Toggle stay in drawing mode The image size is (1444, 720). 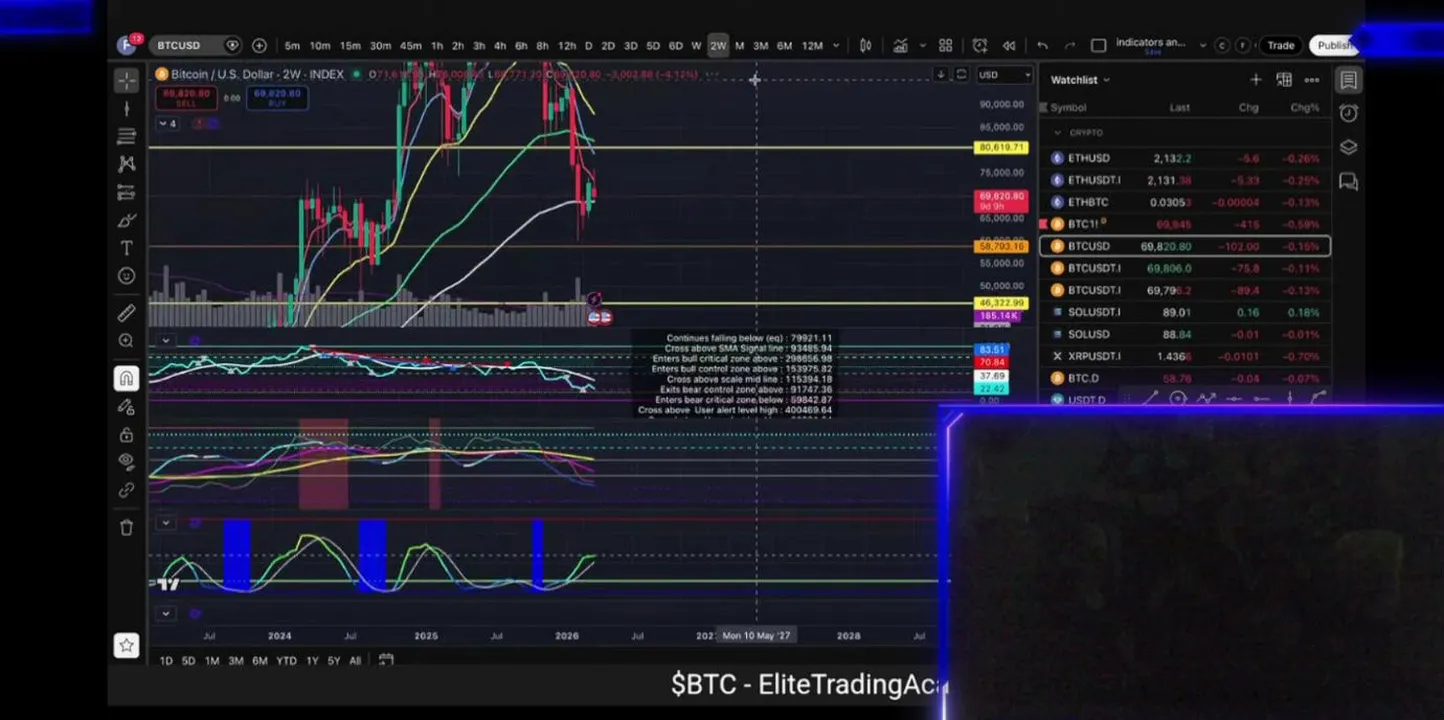click(126, 407)
